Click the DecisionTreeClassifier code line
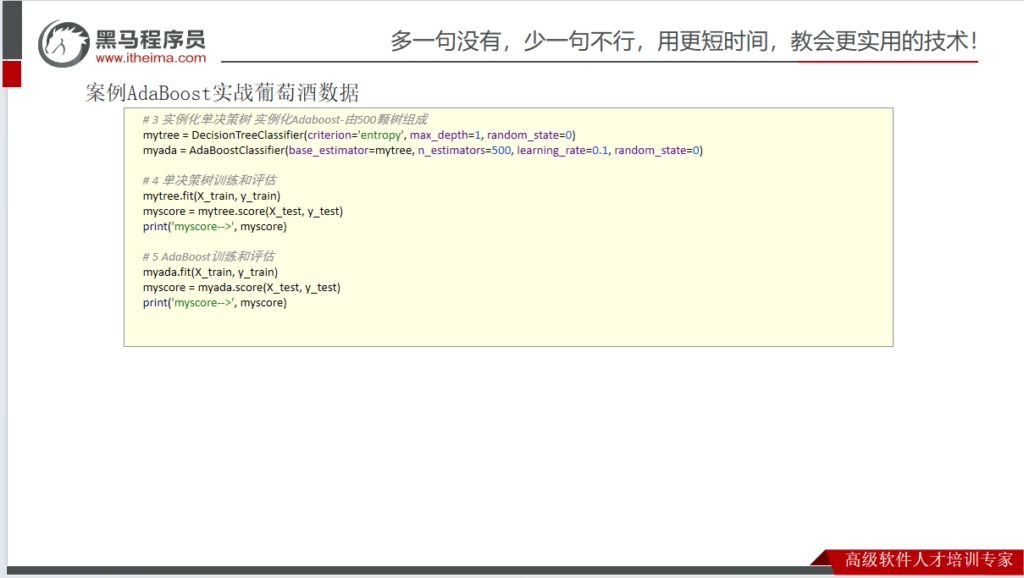Screen dimensions: 1024x578 pos(359,134)
